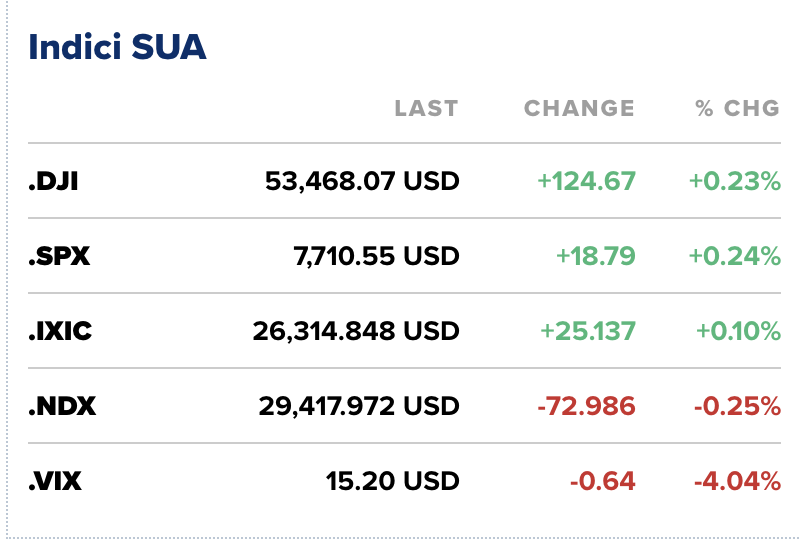Click the % CHG column header

click(738, 108)
